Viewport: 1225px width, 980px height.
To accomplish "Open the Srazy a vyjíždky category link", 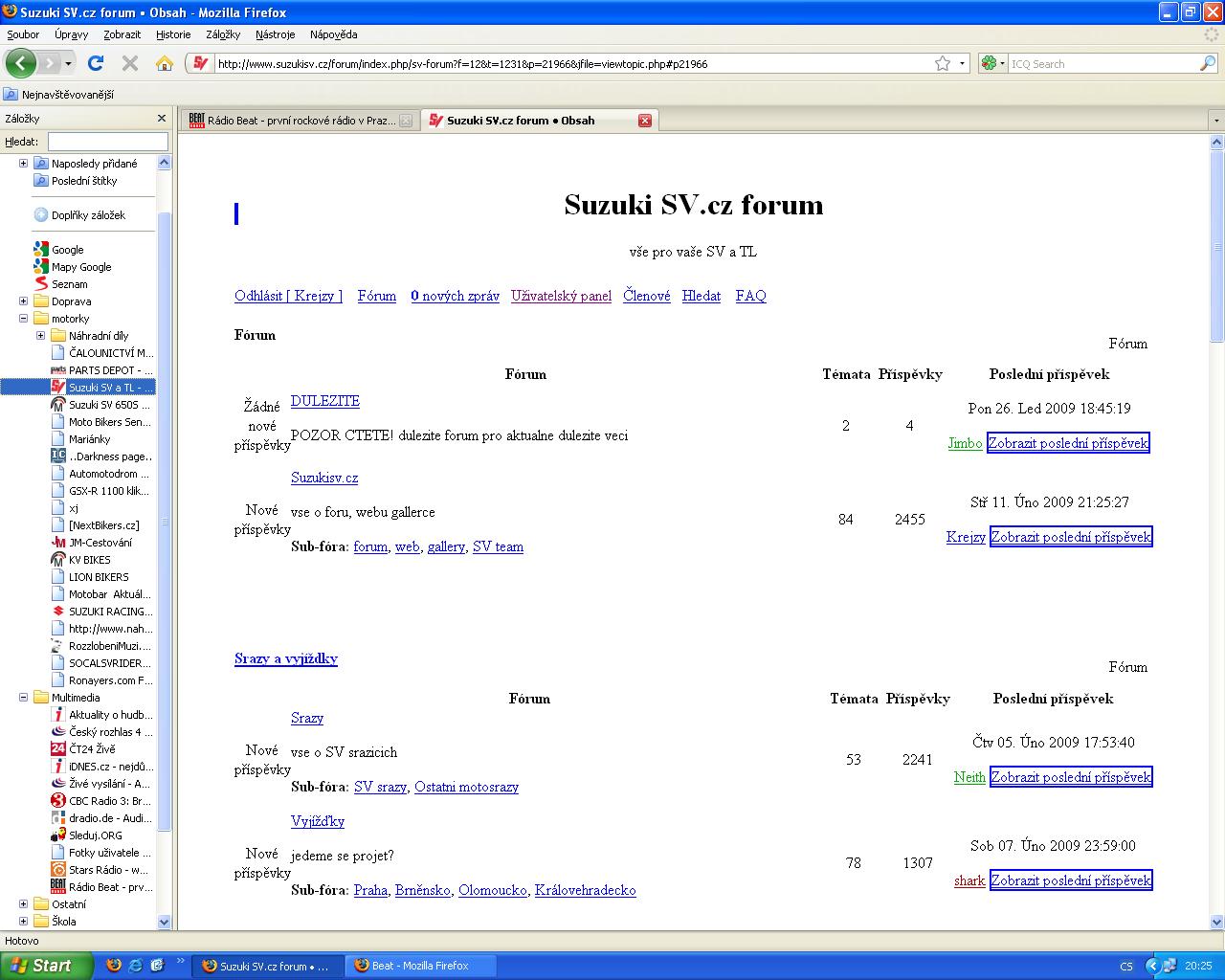I will click(x=286, y=658).
